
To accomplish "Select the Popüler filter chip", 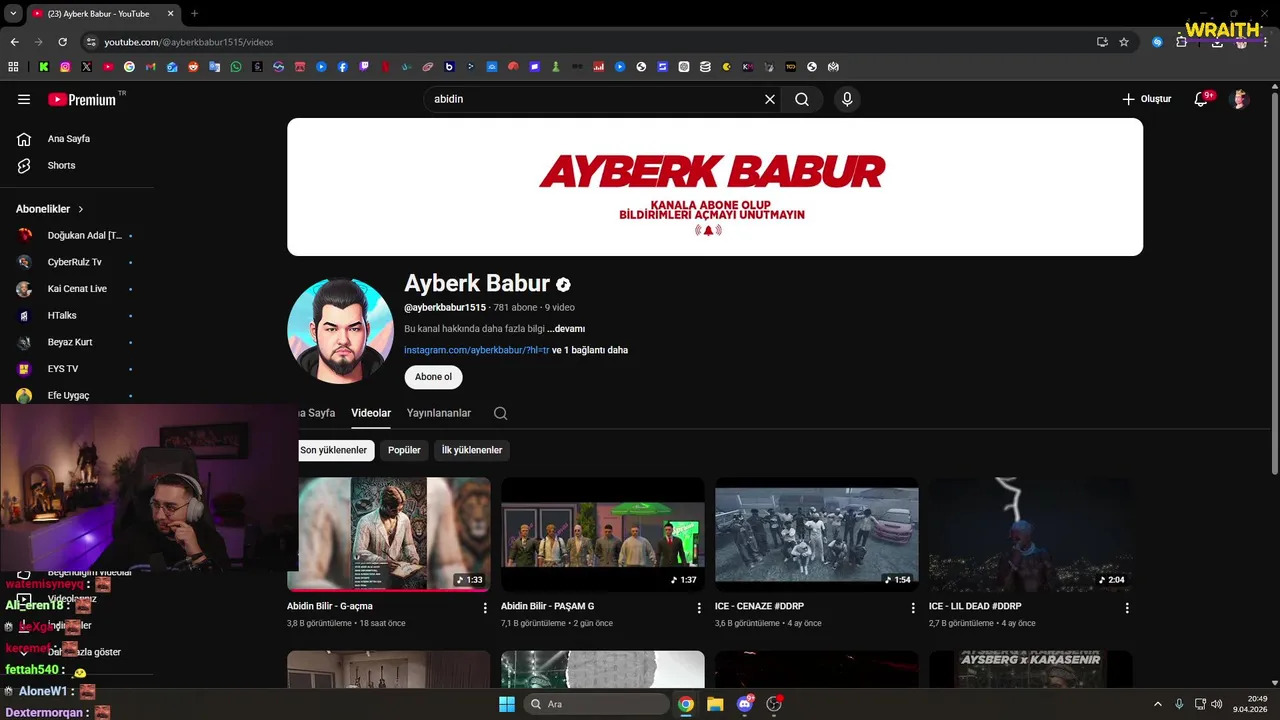I will coord(404,450).
